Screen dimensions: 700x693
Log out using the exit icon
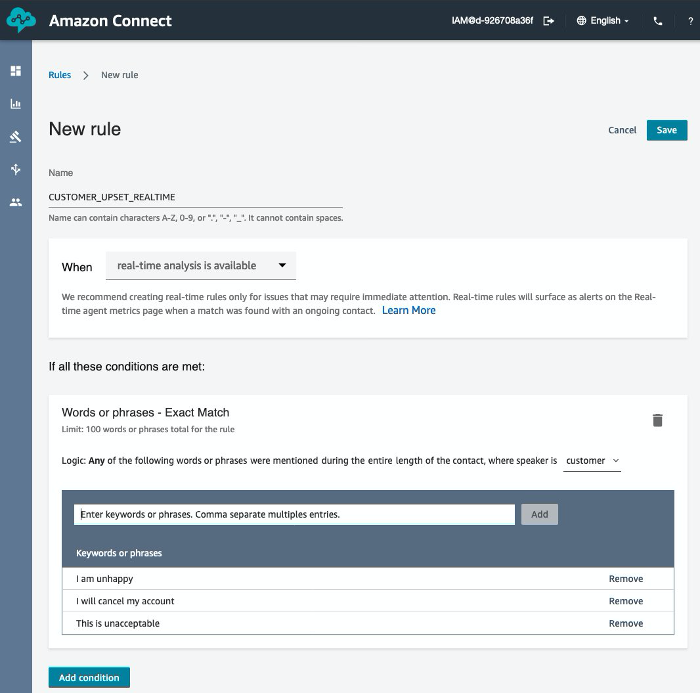click(x=548, y=21)
